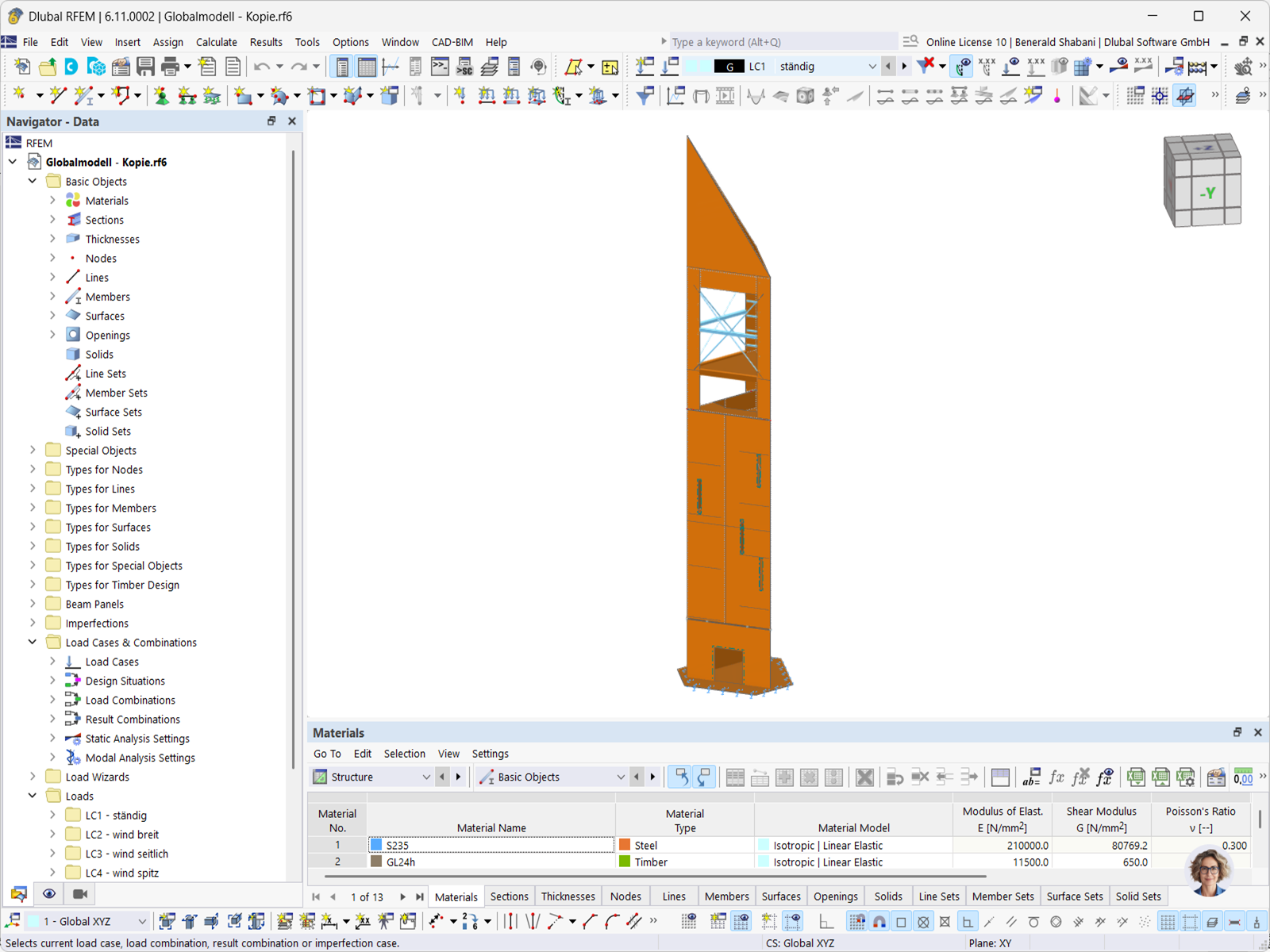Click the S235 material color swatch
This screenshot has height=952, width=1270.
click(376, 845)
